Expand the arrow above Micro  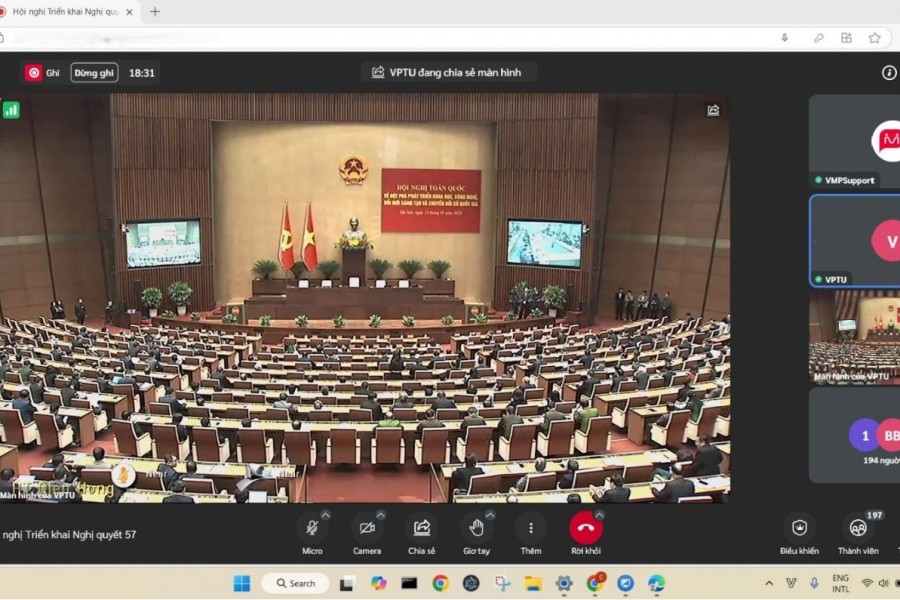326,514
